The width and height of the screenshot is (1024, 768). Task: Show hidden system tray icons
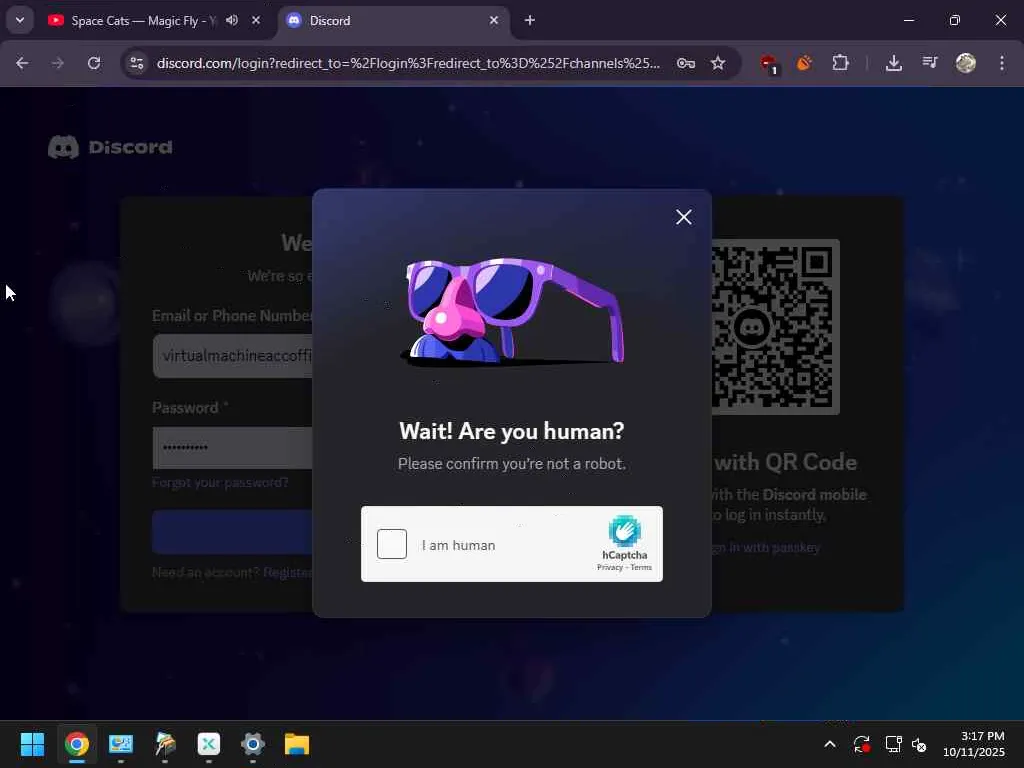coord(830,744)
